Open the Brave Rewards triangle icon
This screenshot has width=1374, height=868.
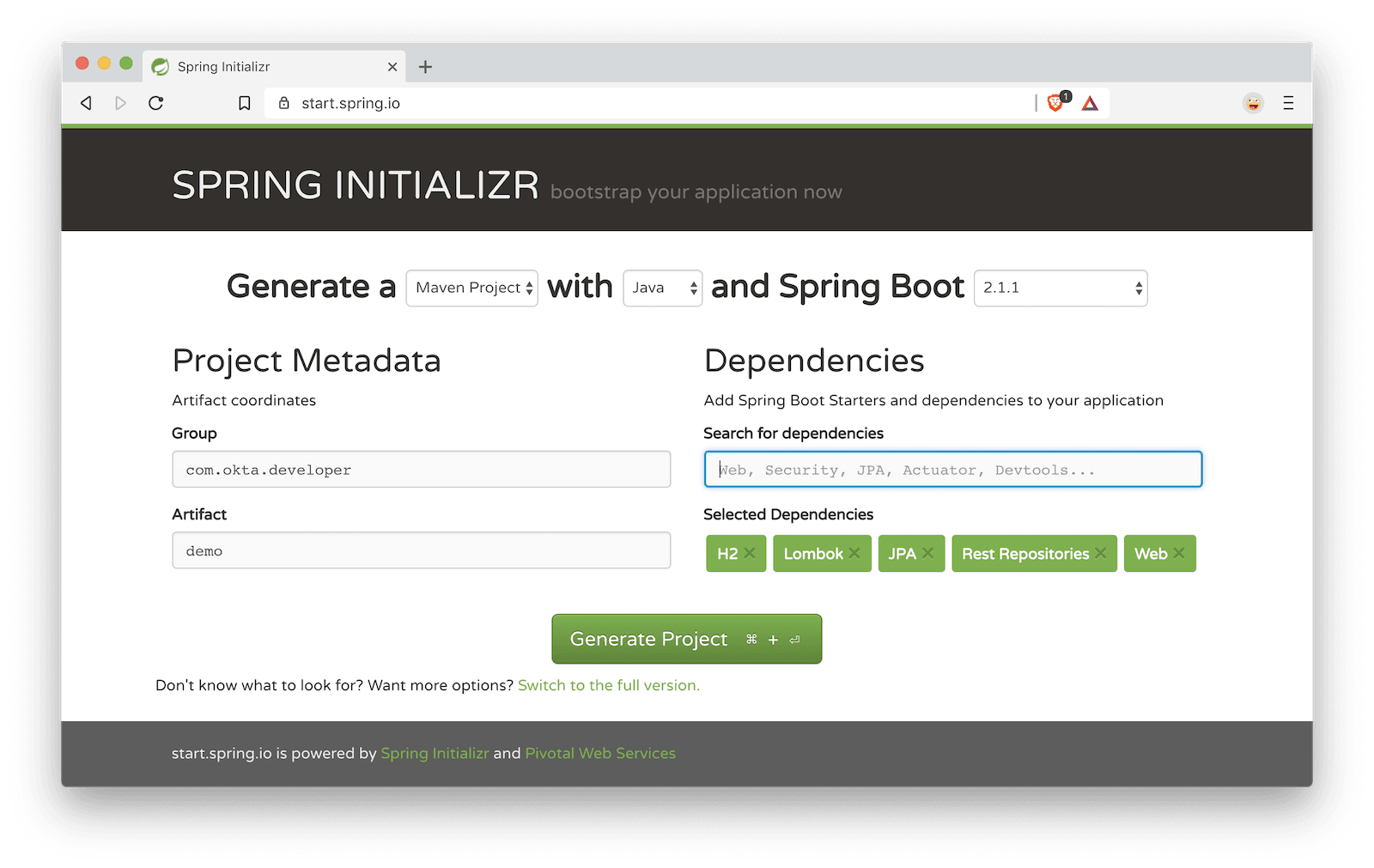tap(1090, 104)
